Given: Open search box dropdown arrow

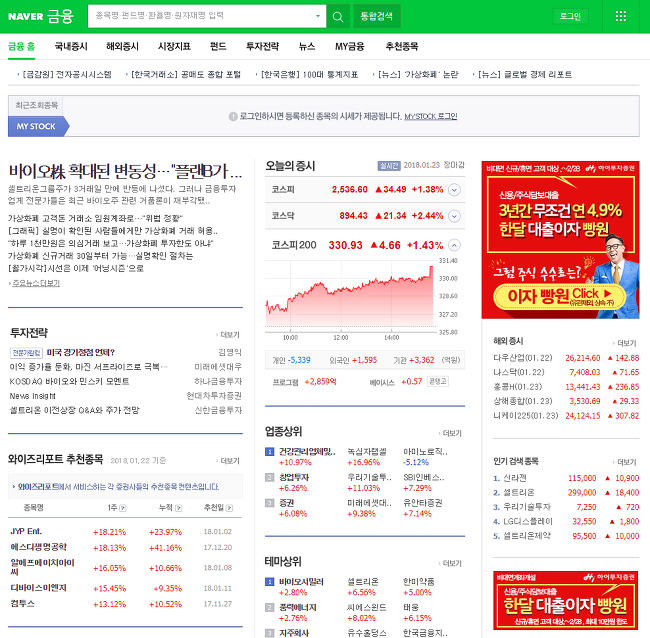Looking at the screenshot, I should click(318, 16).
